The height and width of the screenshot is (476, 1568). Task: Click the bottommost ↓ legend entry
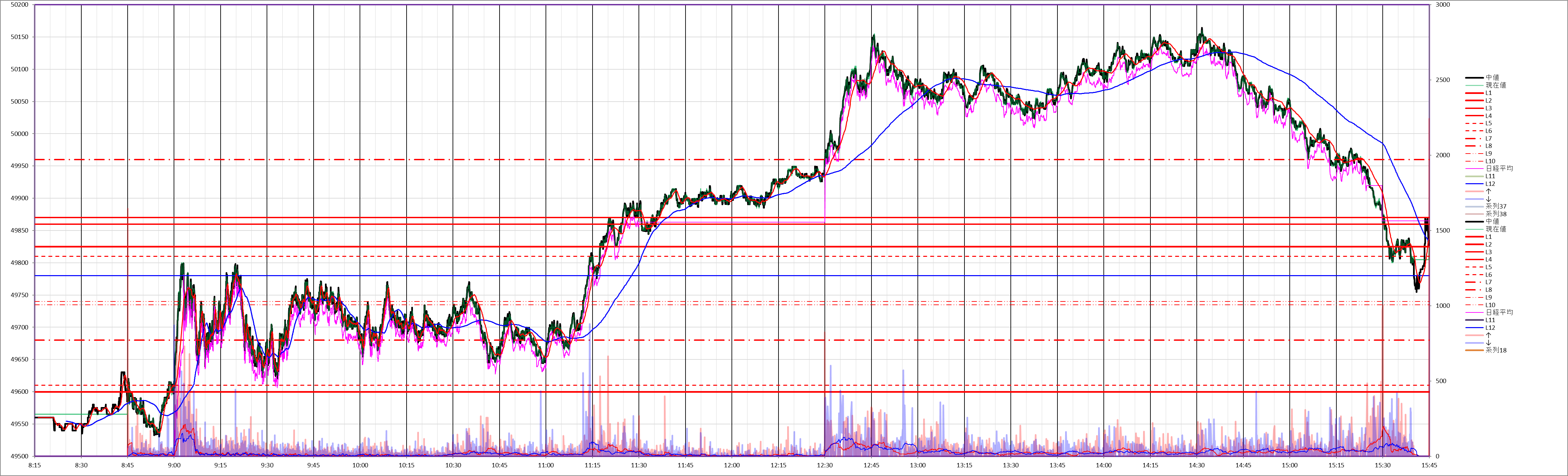pyautogui.click(x=1488, y=343)
